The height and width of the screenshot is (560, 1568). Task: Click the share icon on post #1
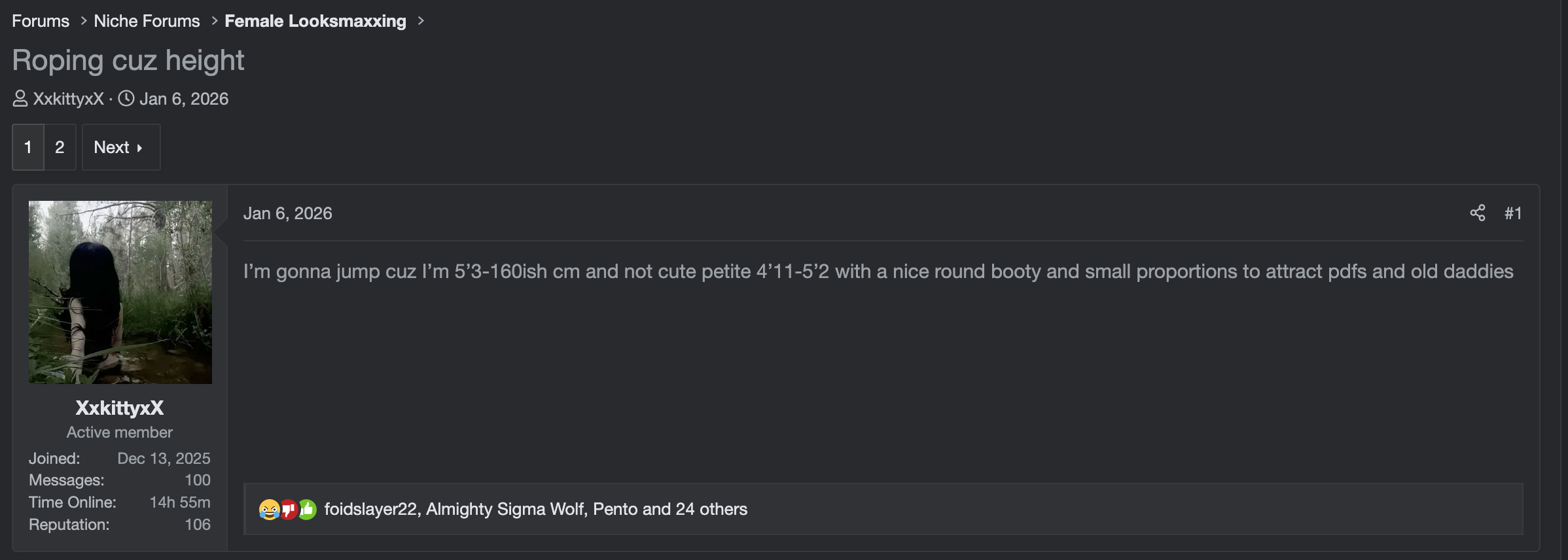[x=1477, y=213]
